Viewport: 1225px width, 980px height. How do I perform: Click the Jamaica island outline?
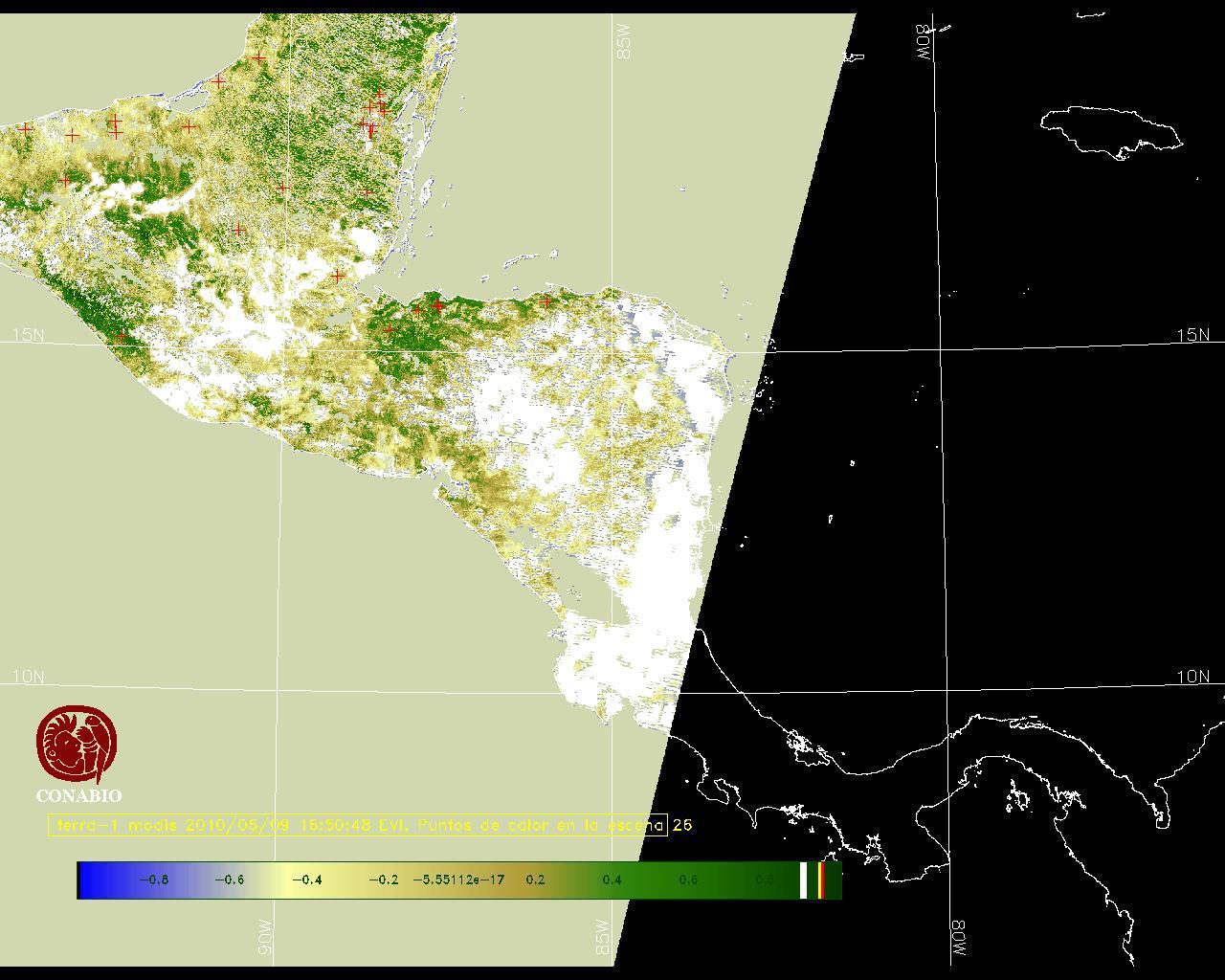1111,131
